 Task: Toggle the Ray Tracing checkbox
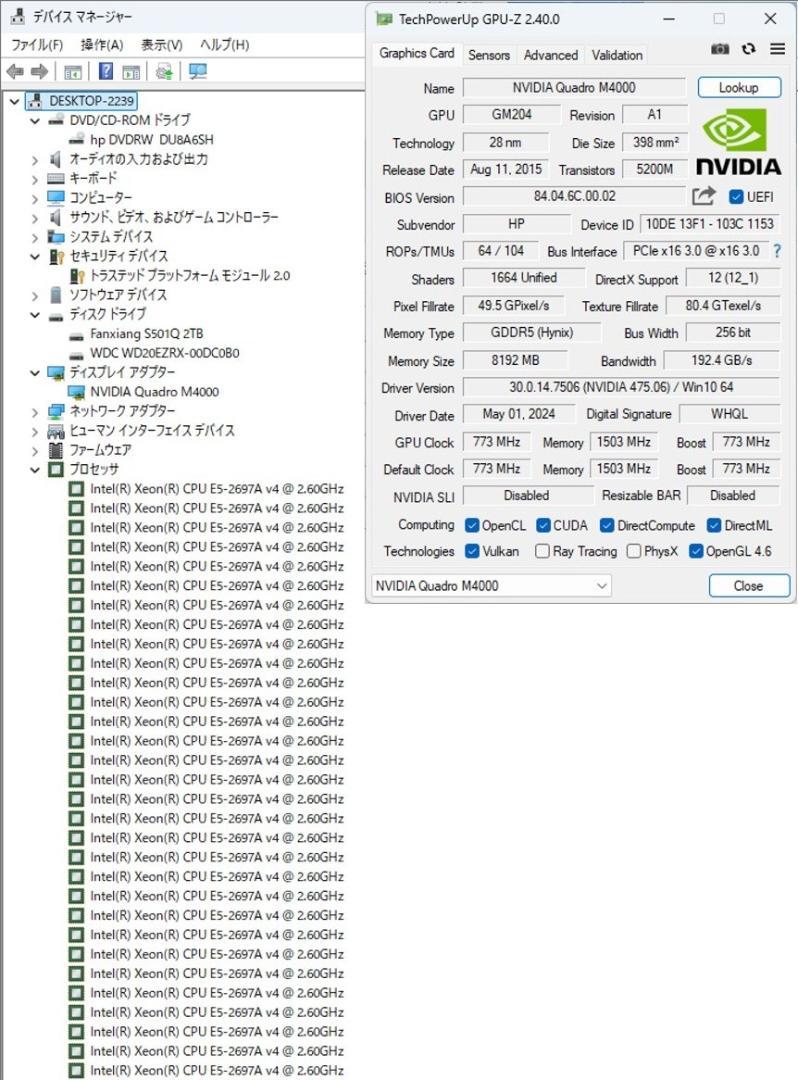click(543, 551)
